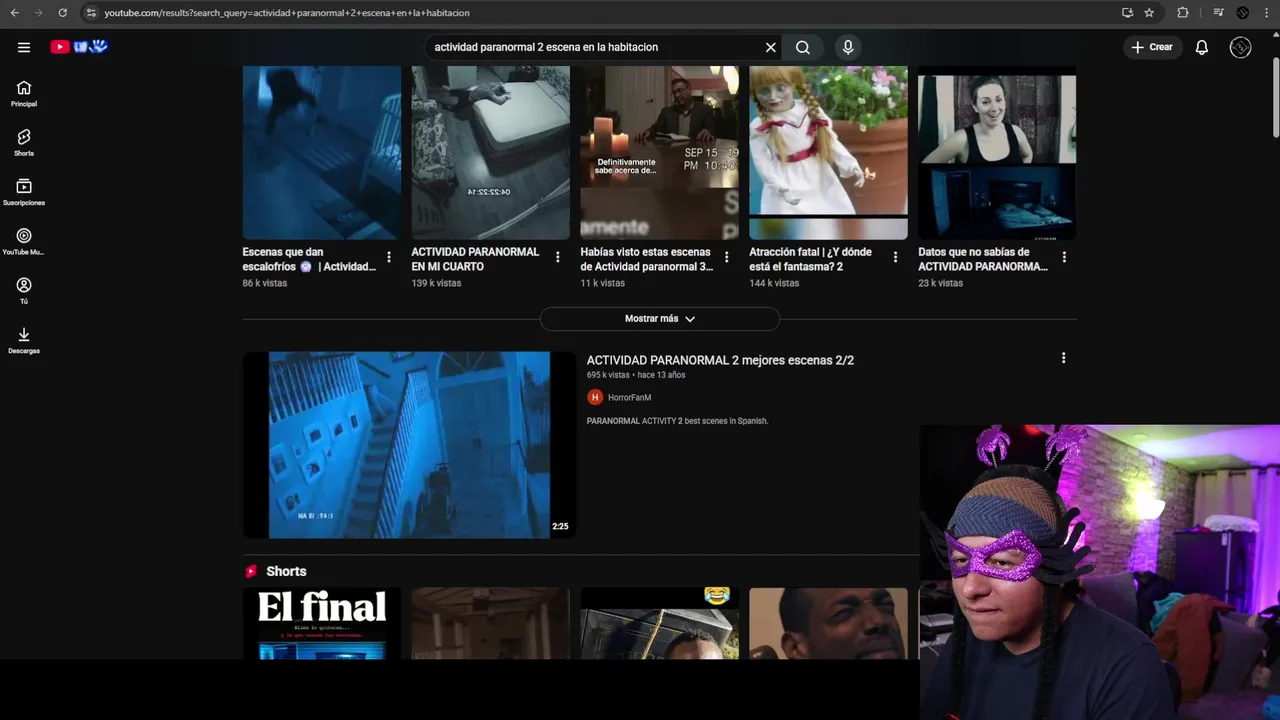Screen dimensions: 1280x720
Task: Open Descargas in the sidebar
Action: pos(24,340)
